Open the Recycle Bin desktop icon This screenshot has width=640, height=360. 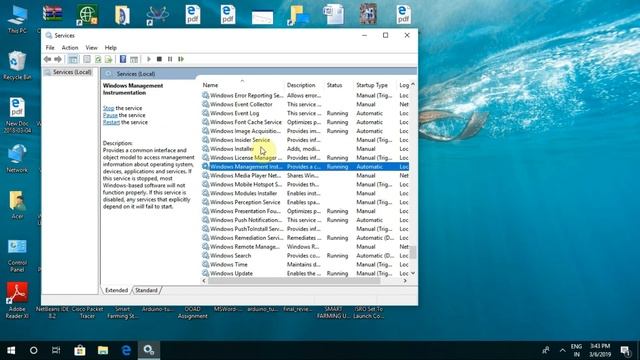click(17, 65)
